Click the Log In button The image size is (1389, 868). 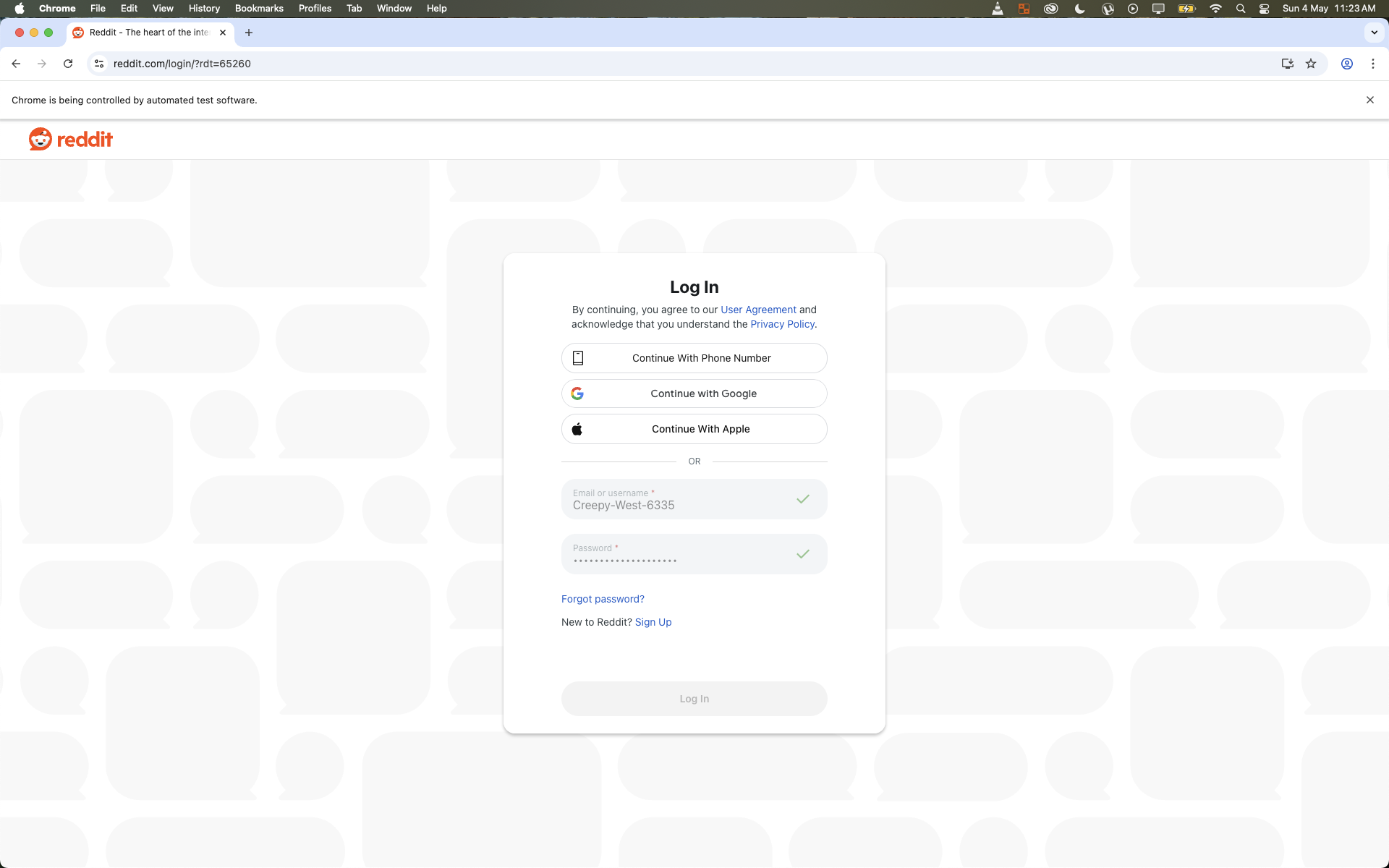point(694,699)
